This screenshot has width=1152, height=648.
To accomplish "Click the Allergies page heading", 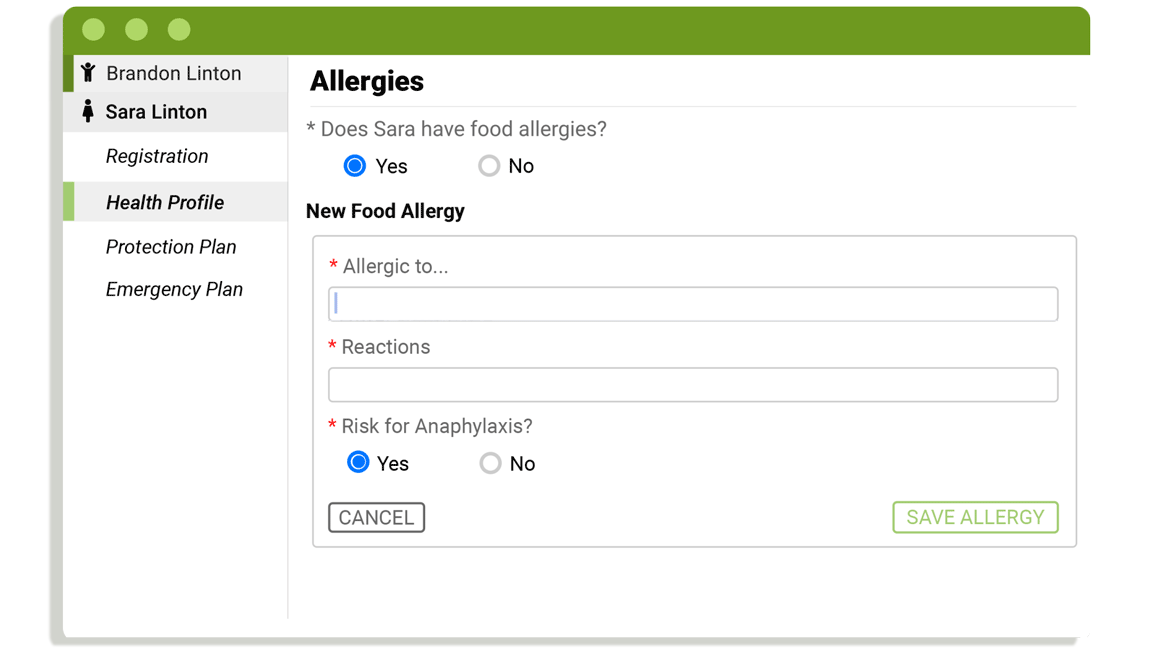I will tap(367, 81).
